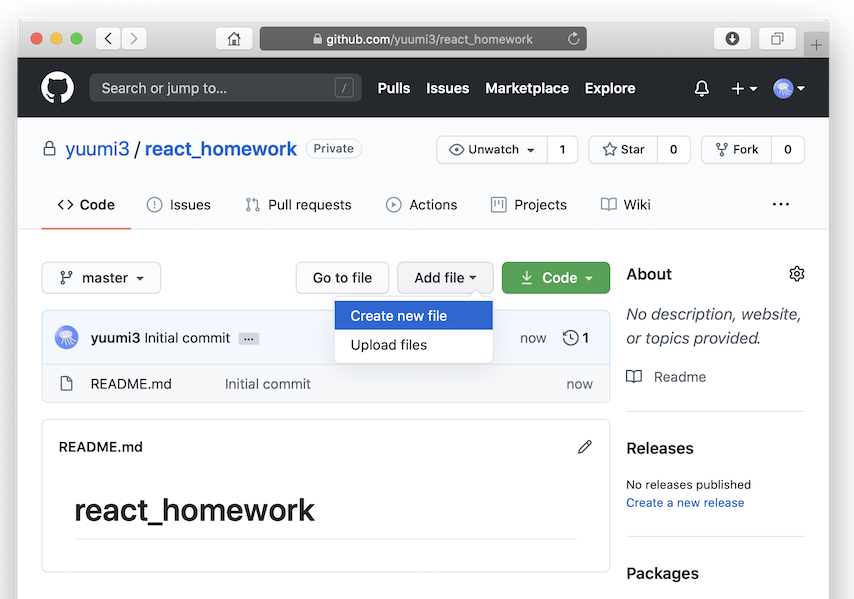Open the user avatar menu

(789, 88)
